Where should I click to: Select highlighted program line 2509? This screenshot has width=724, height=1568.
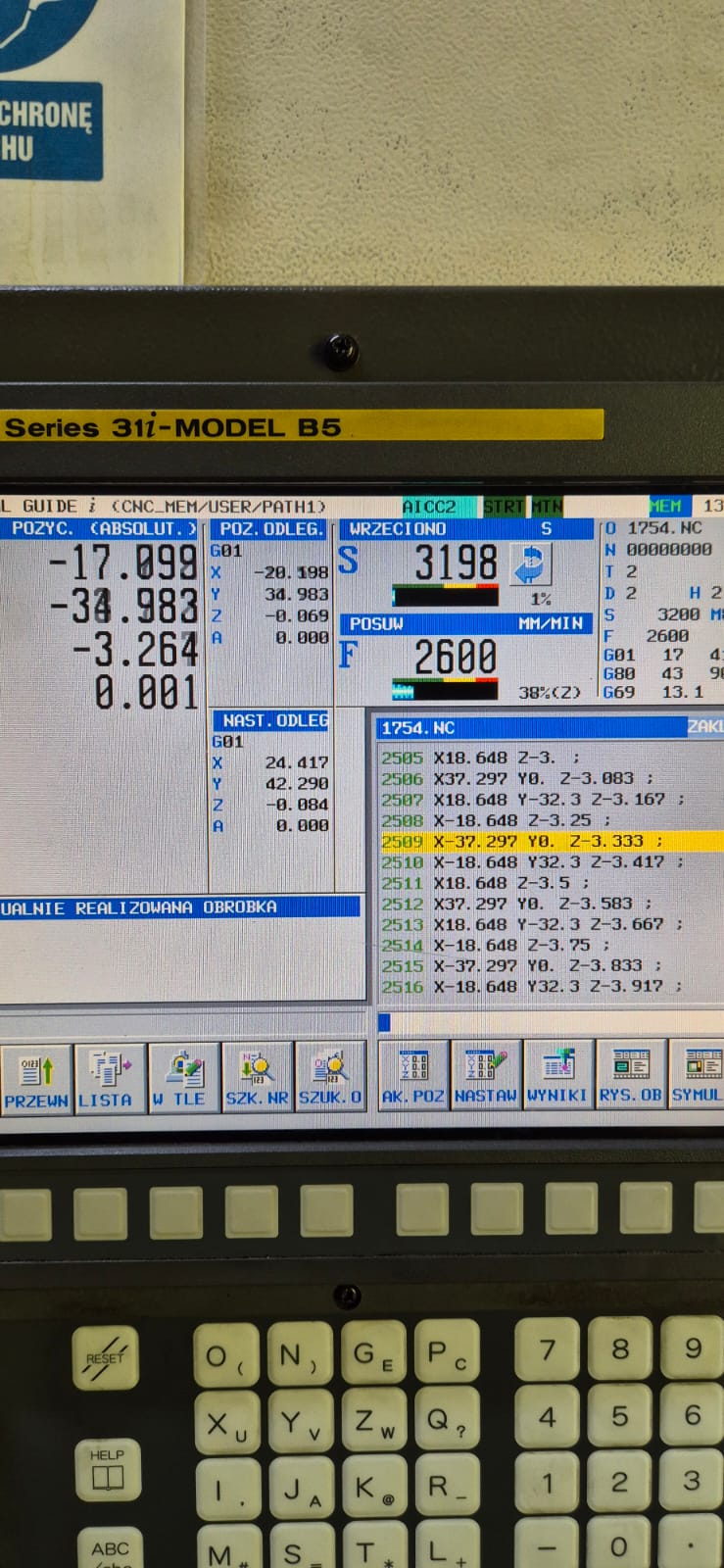point(552,841)
